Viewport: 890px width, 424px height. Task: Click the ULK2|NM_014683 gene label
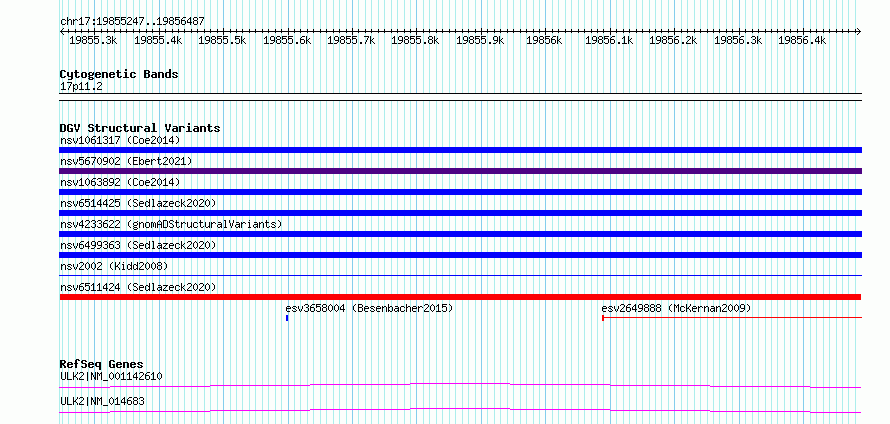[x=102, y=401]
